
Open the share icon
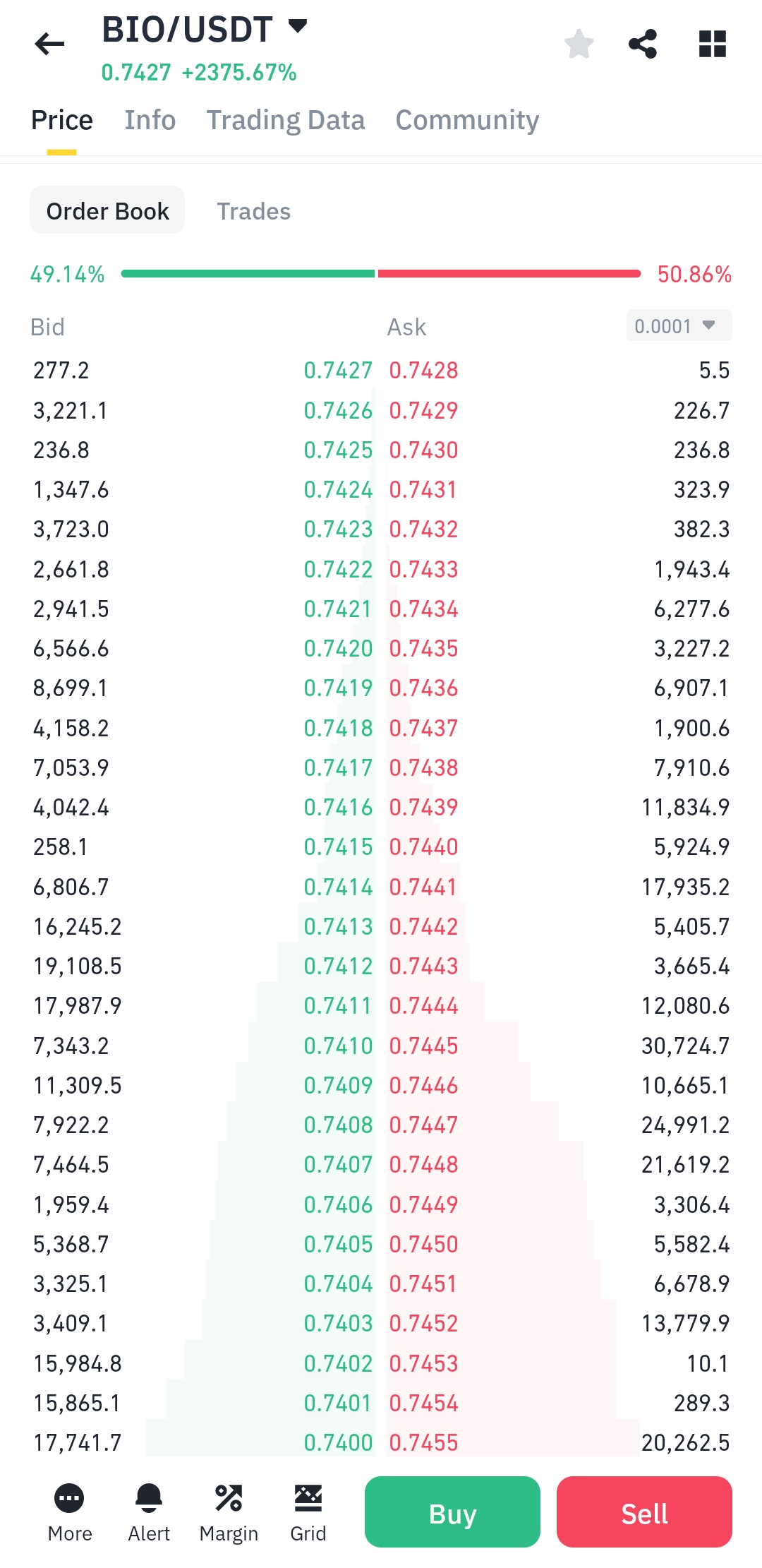pos(643,44)
